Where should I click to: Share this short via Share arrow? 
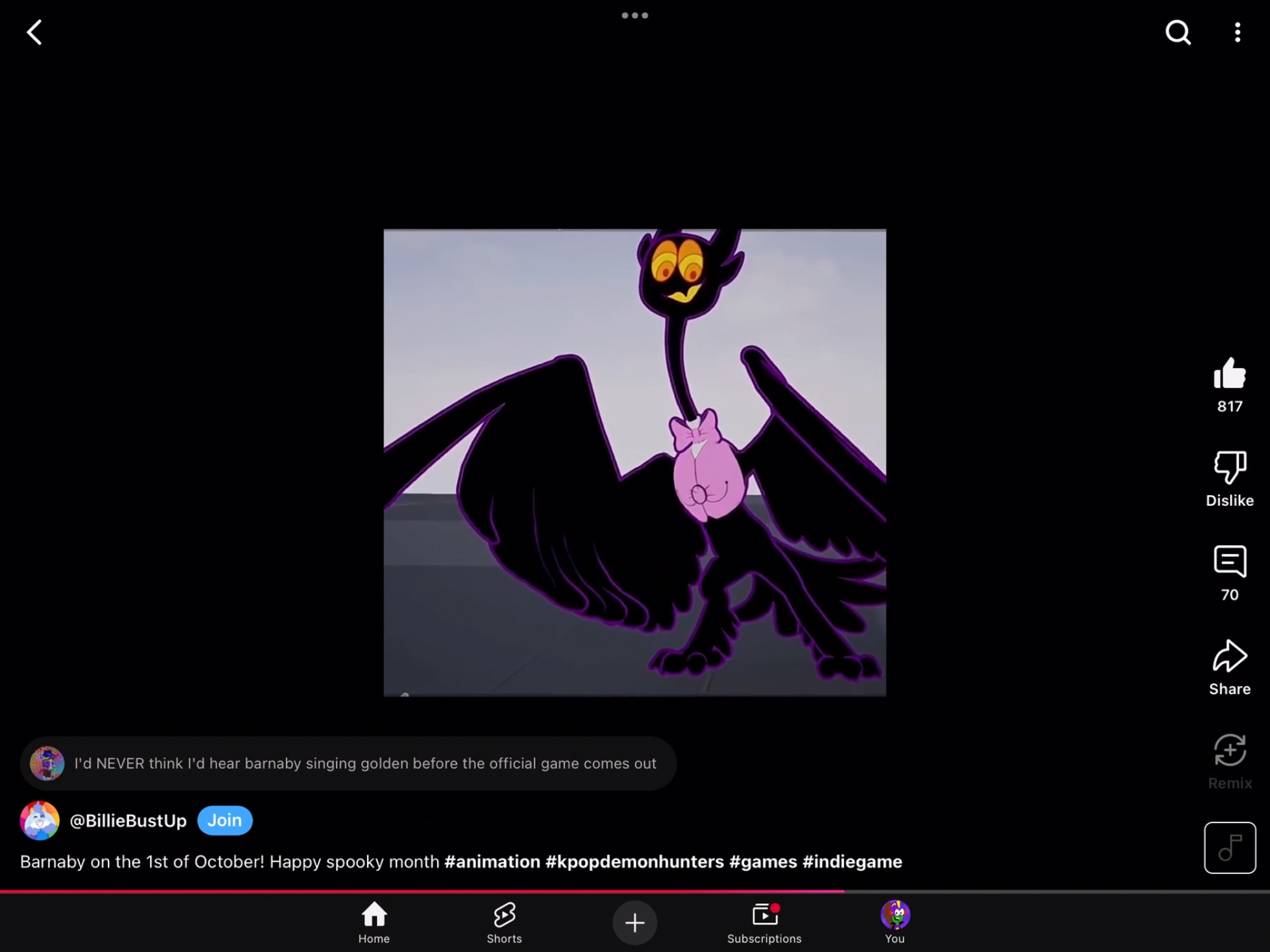point(1229,656)
